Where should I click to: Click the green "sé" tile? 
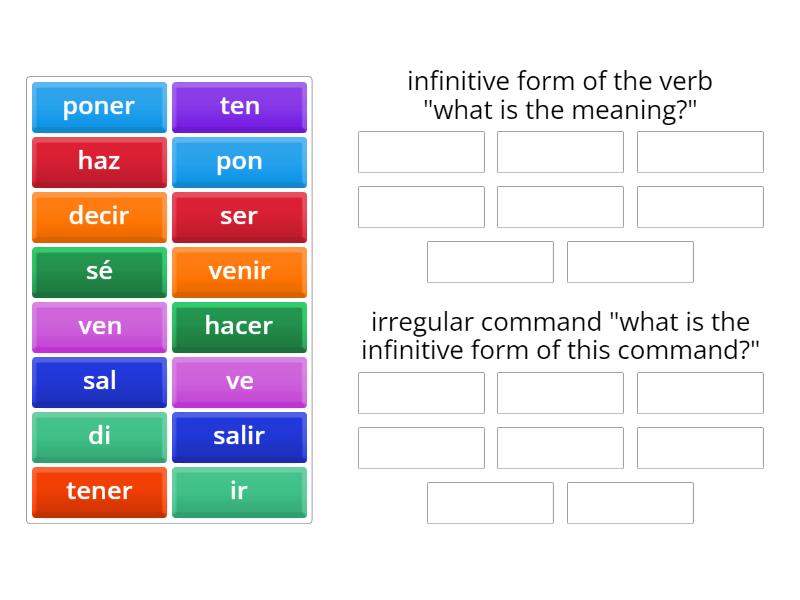click(99, 272)
